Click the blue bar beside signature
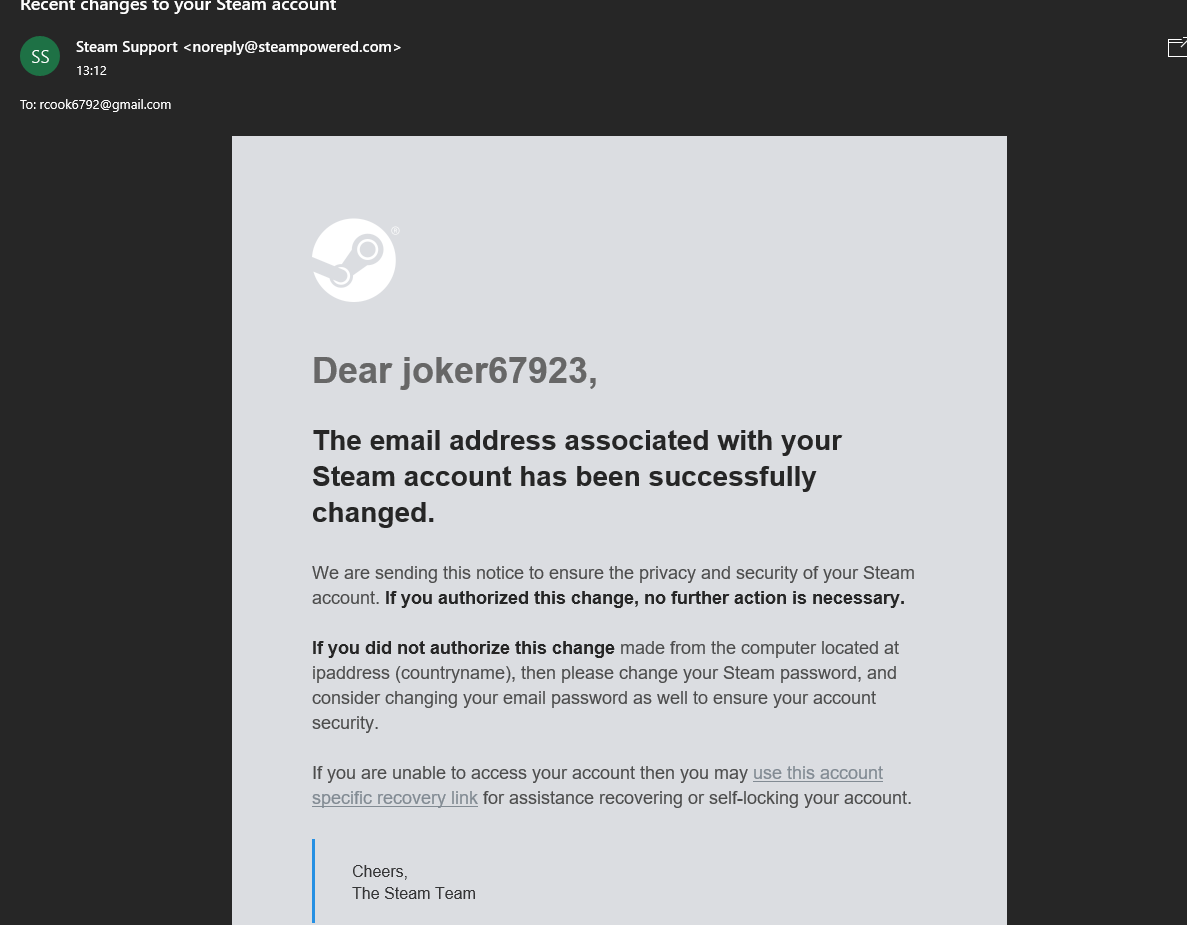This screenshot has height=925, width=1187. [x=313, y=881]
